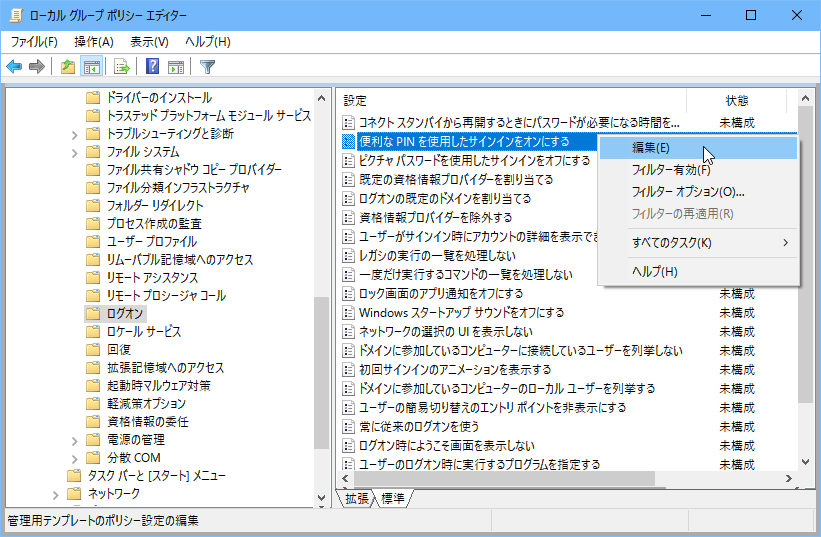Click the ドライバーのインストール folder icon
The height and width of the screenshot is (537, 821).
coord(93,98)
